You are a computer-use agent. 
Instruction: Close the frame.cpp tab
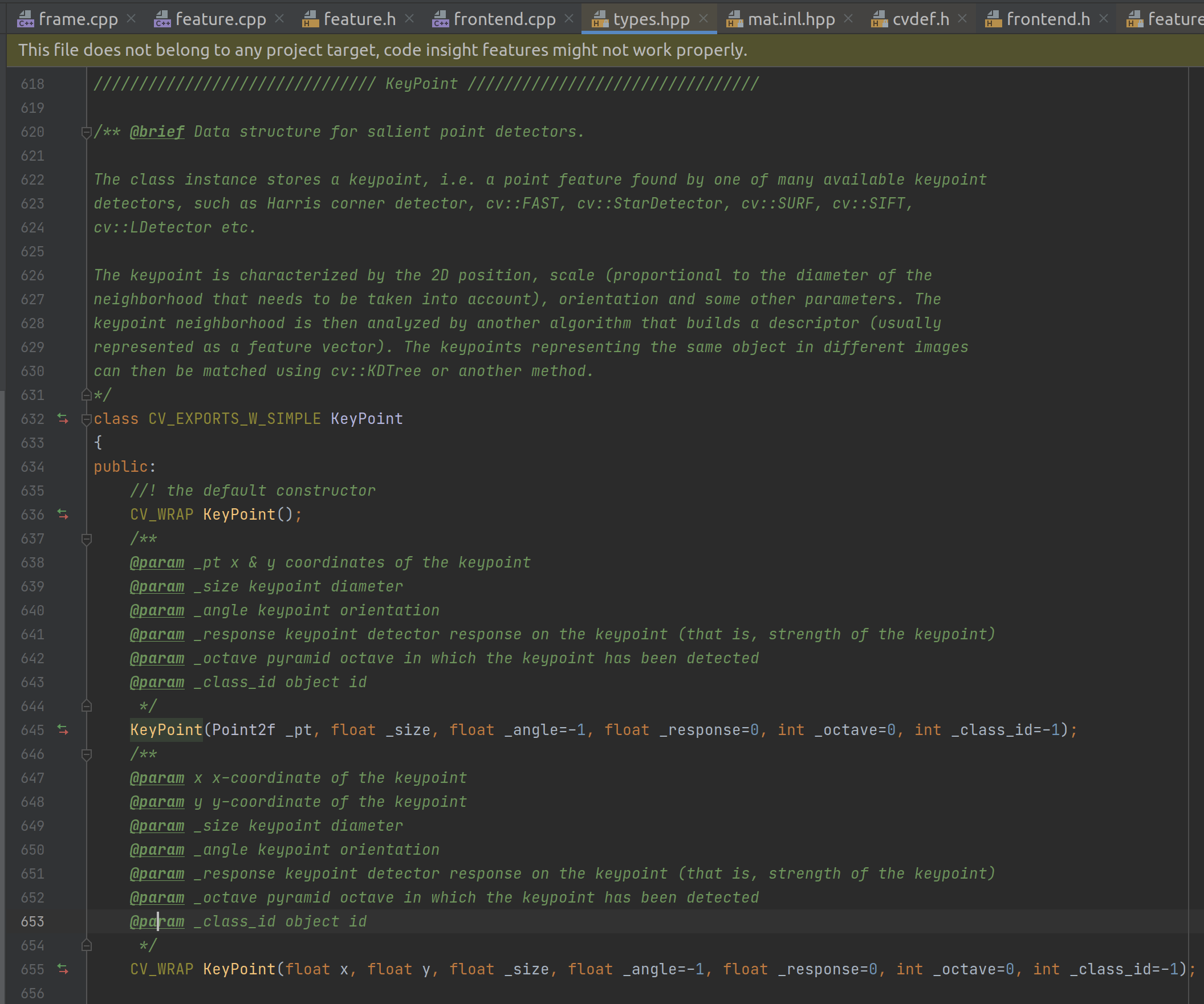(131, 19)
